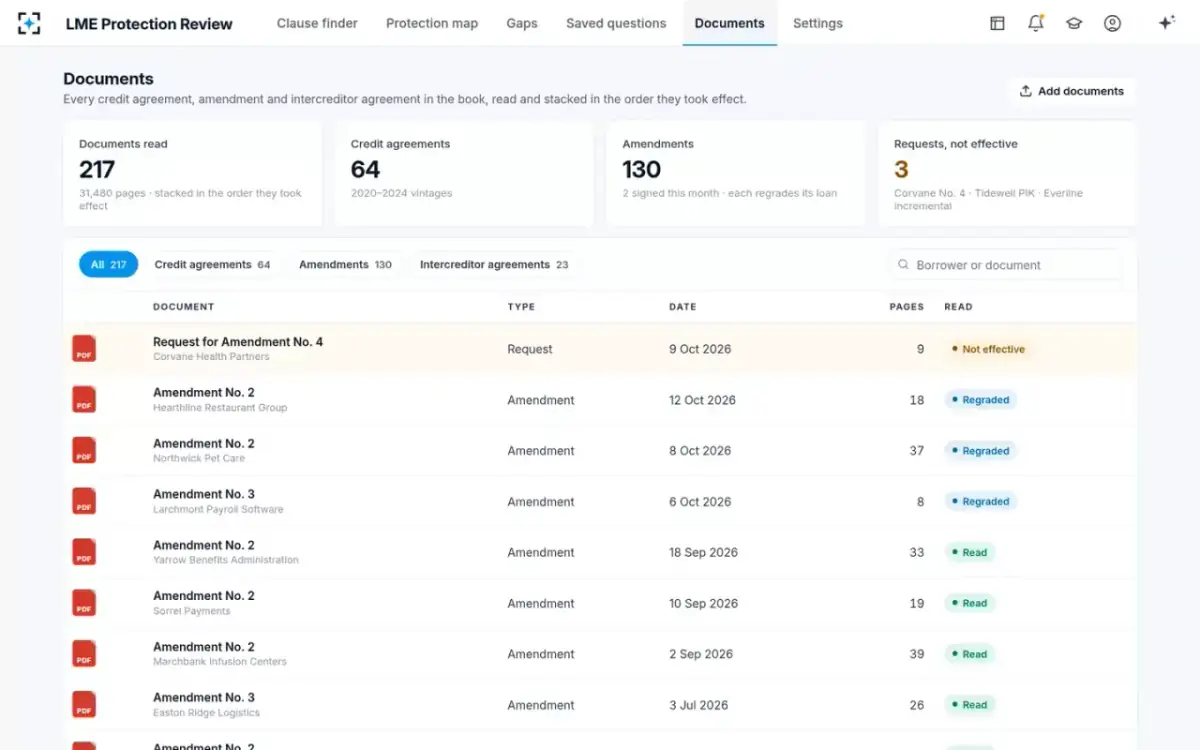Switch to Clause finder tab
Screen dimensions: 1200x750
(x=317, y=23)
